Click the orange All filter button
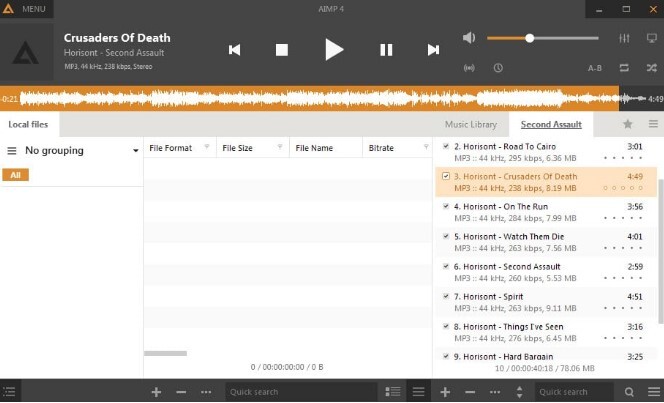The image size is (664, 403). [x=14, y=175]
